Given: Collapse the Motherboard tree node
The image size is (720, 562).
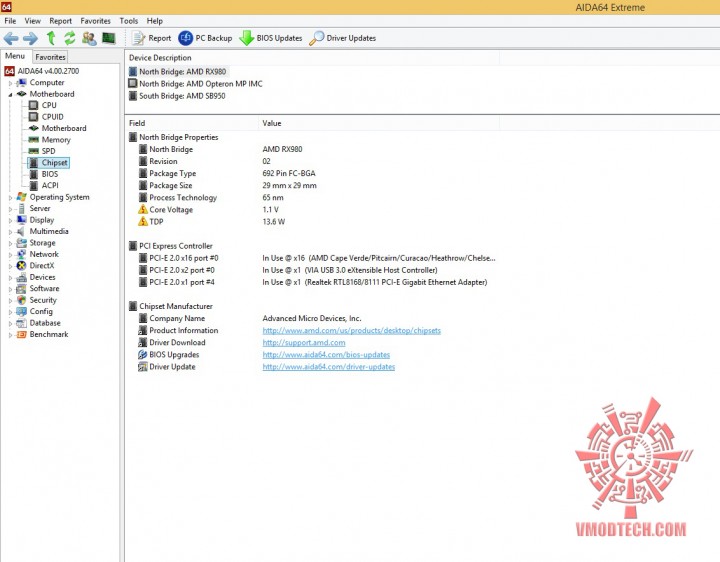Looking at the screenshot, I should [x=10, y=95].
